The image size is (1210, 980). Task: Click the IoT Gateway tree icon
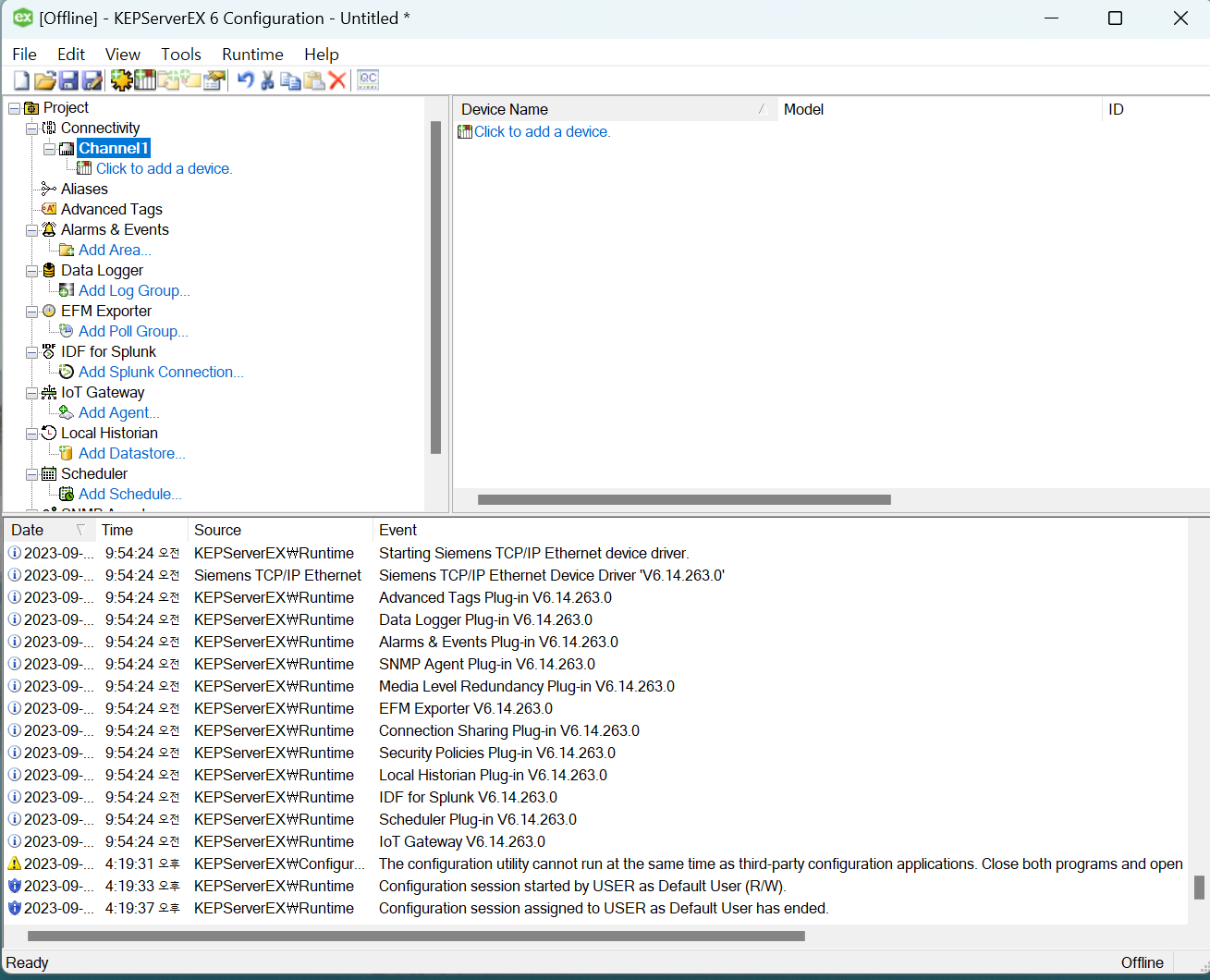point(49,392)
